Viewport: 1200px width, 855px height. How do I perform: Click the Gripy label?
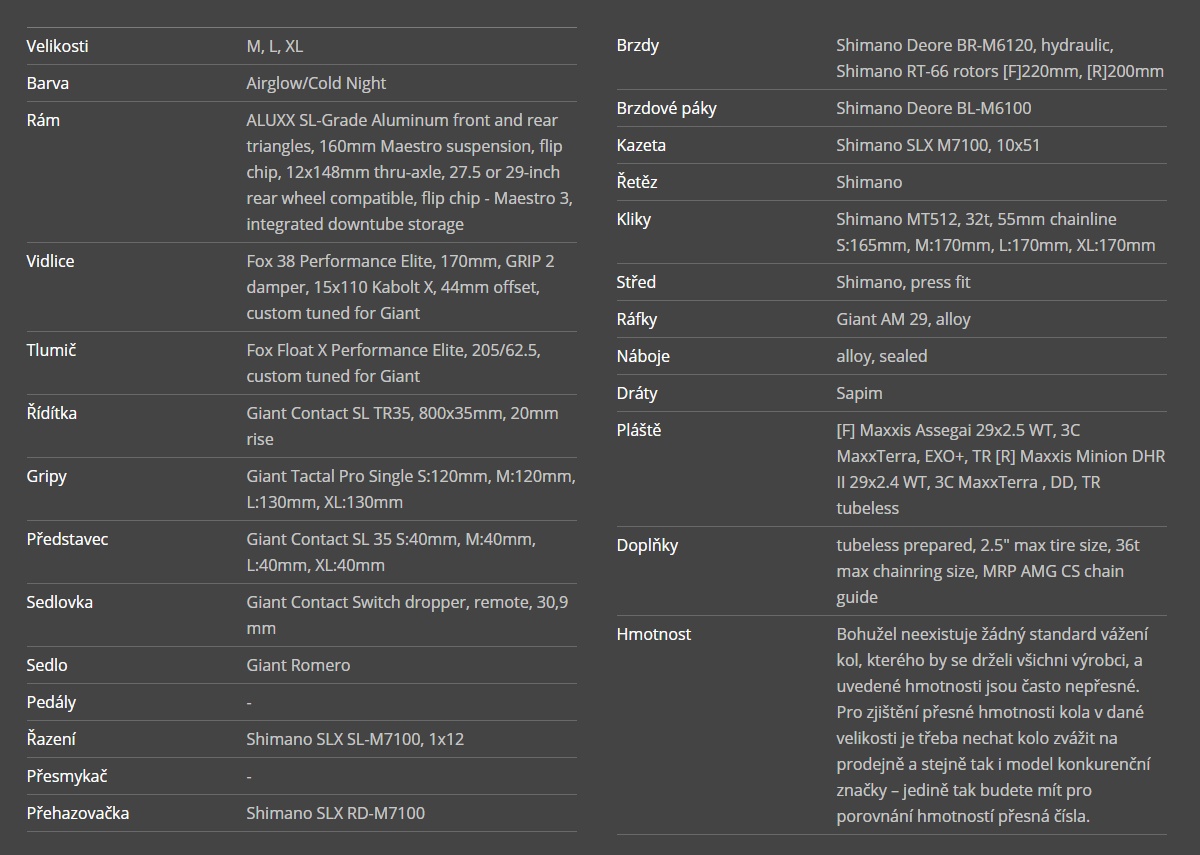[47, 476]
